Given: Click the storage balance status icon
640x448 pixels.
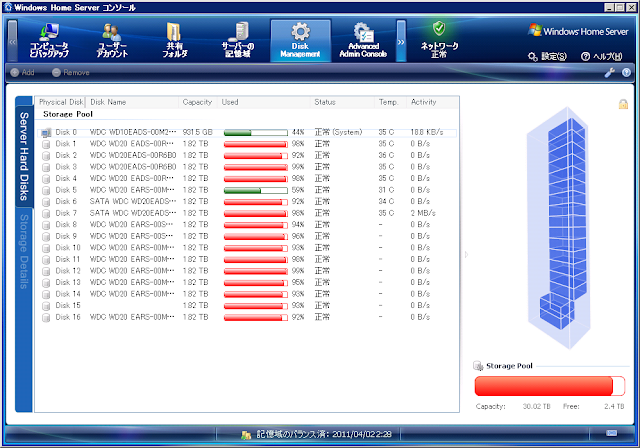Looking at the screenshot, I should 246,435.
